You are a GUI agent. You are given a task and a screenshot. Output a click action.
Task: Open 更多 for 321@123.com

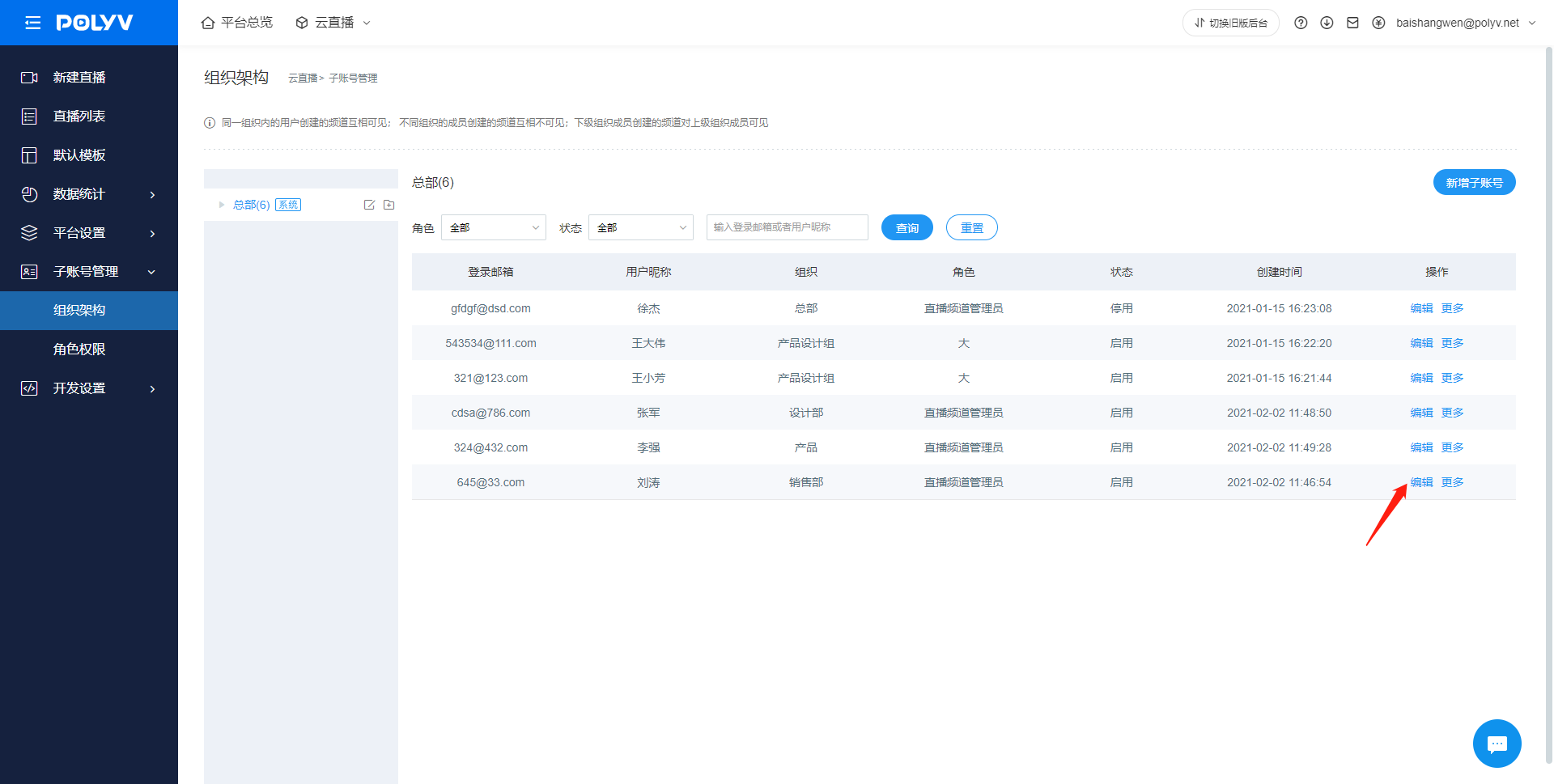coord(1452,378)
